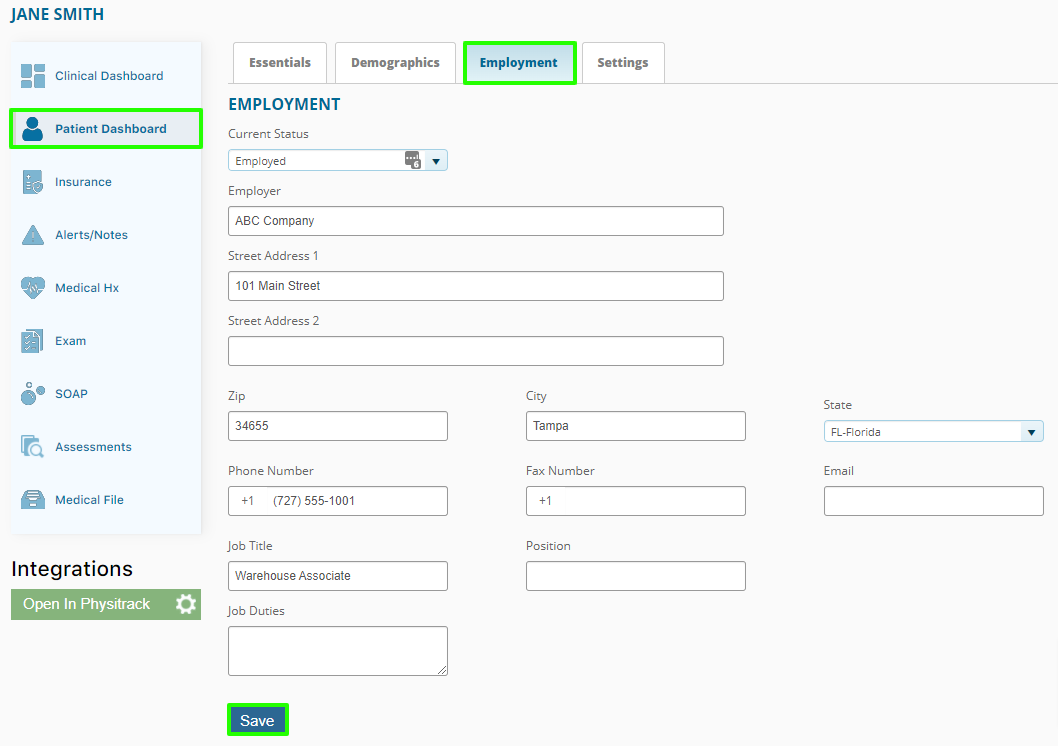The height and width of the screenshot is (746, 1058).
Task: Switch to the Demographics tab
Action: (x=395, y=63)
